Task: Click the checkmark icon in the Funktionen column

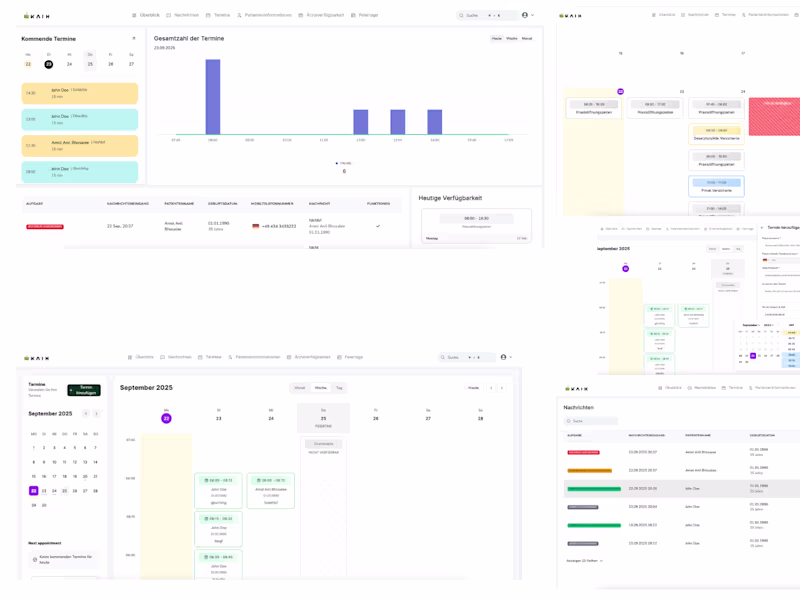Action: pyautogui.click(x=378, y=226)
